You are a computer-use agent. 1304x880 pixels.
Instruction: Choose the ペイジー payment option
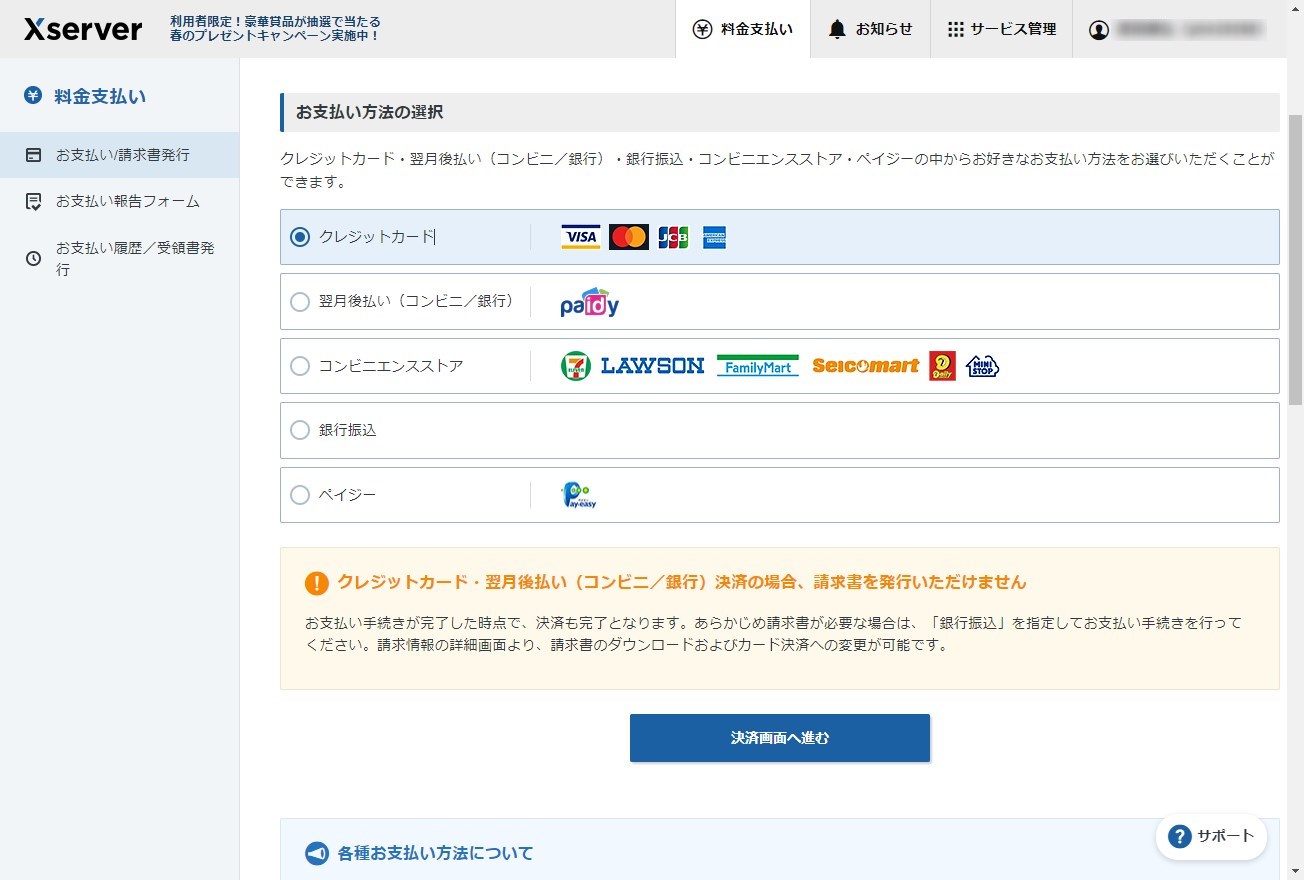[299, 494]
